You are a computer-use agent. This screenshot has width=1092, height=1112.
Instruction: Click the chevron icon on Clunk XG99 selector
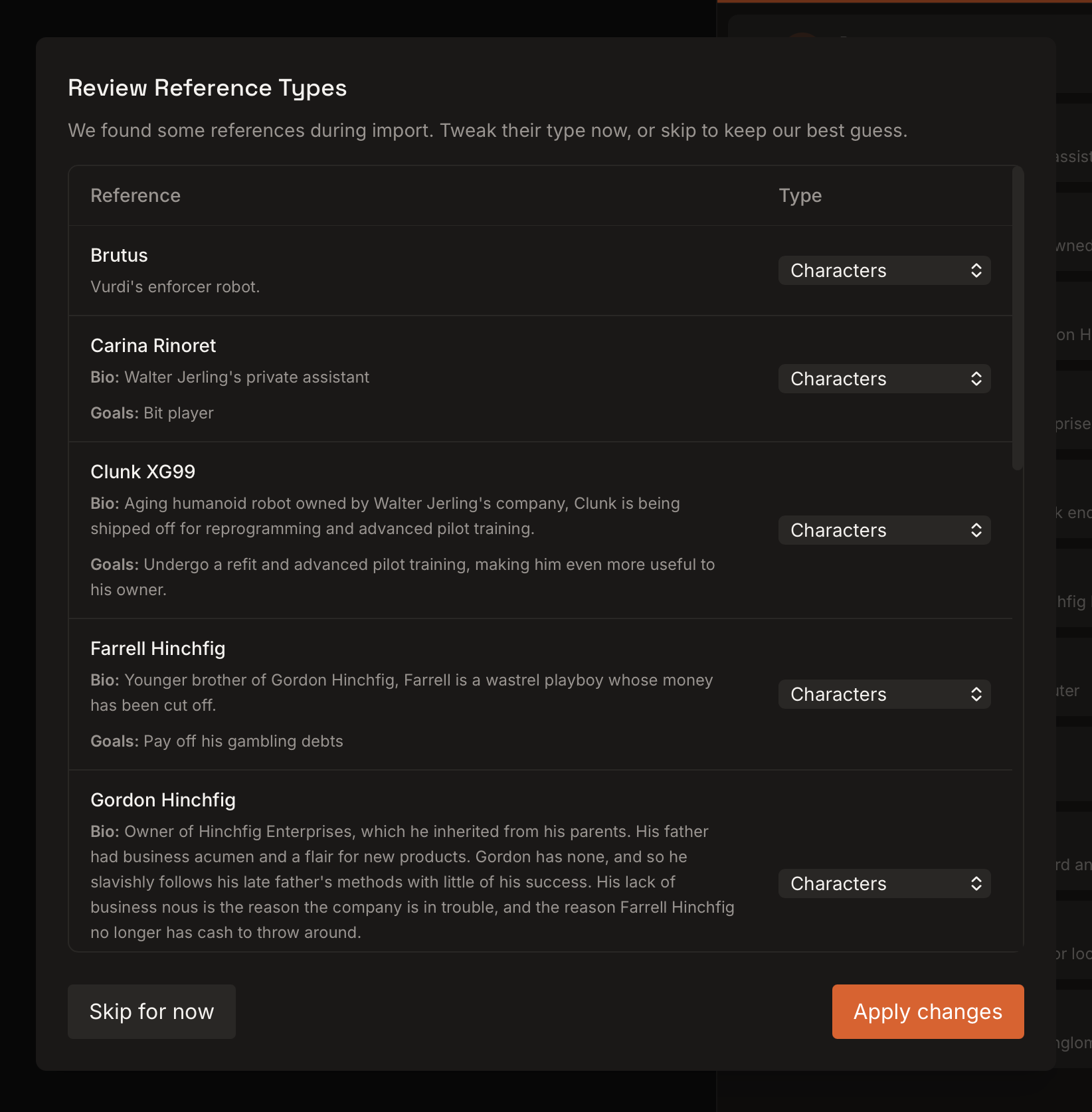click(x=976, y=530)
